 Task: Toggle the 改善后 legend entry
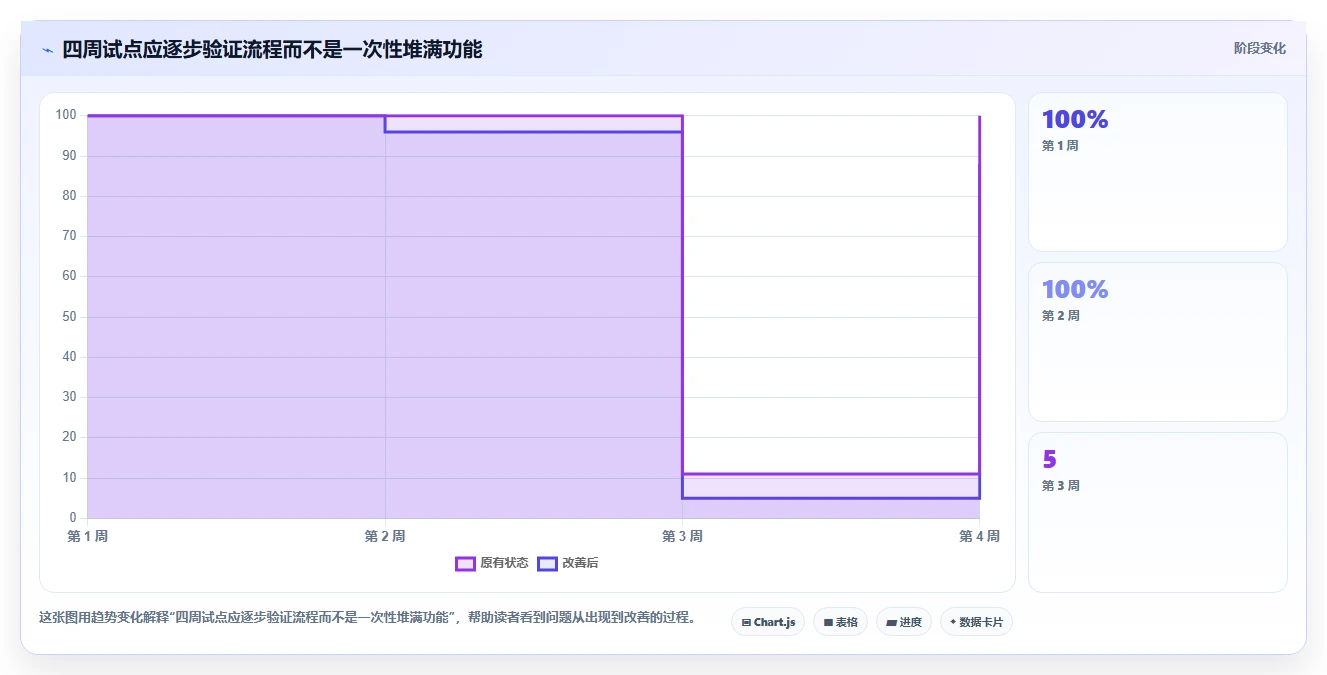(x=568, y=564)
